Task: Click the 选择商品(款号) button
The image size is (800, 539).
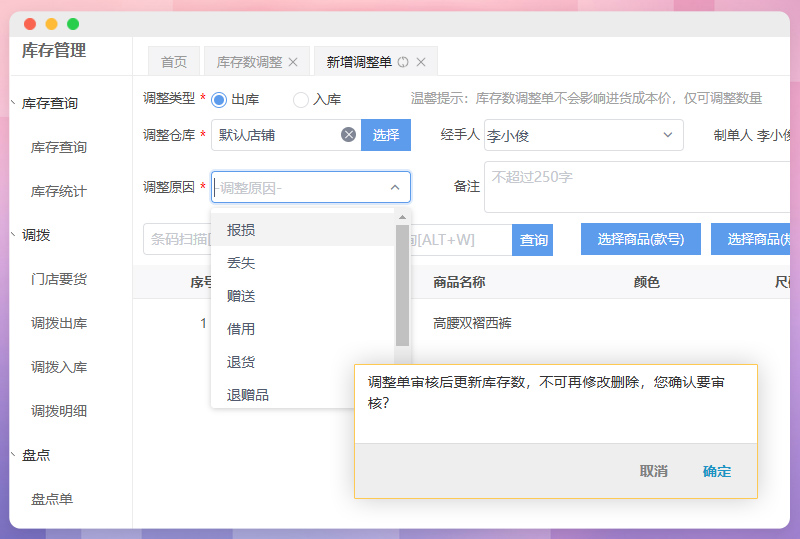Action: pyautogui.click(x=641, y=239)
